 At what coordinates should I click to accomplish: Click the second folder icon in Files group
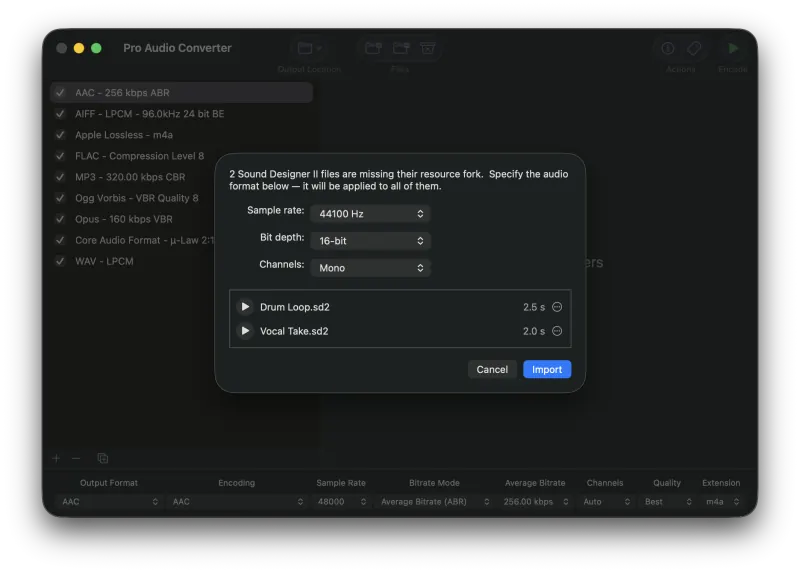coord(401,48)
